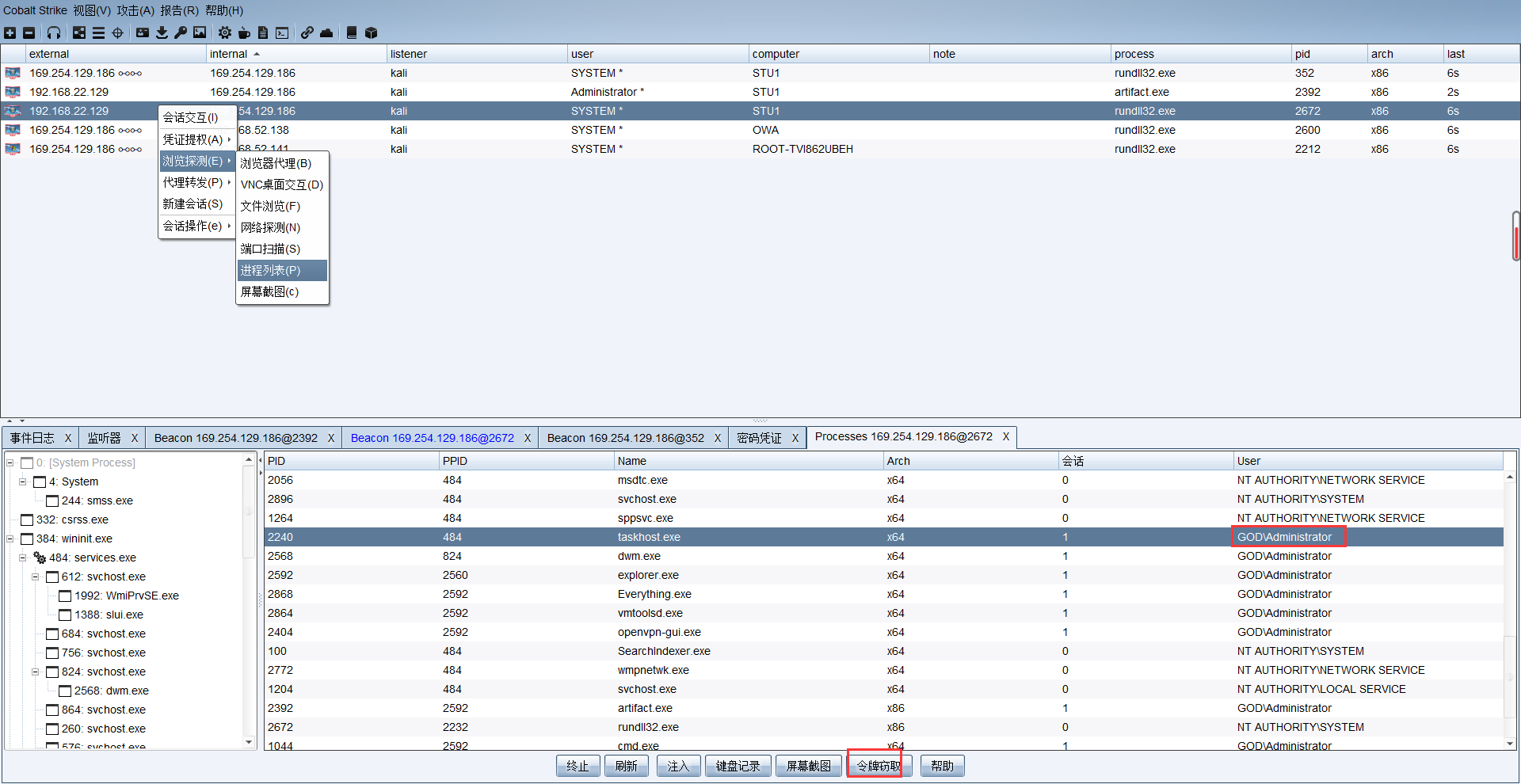
Task: Sort processes by the PID column header
Action: [352, 461]
